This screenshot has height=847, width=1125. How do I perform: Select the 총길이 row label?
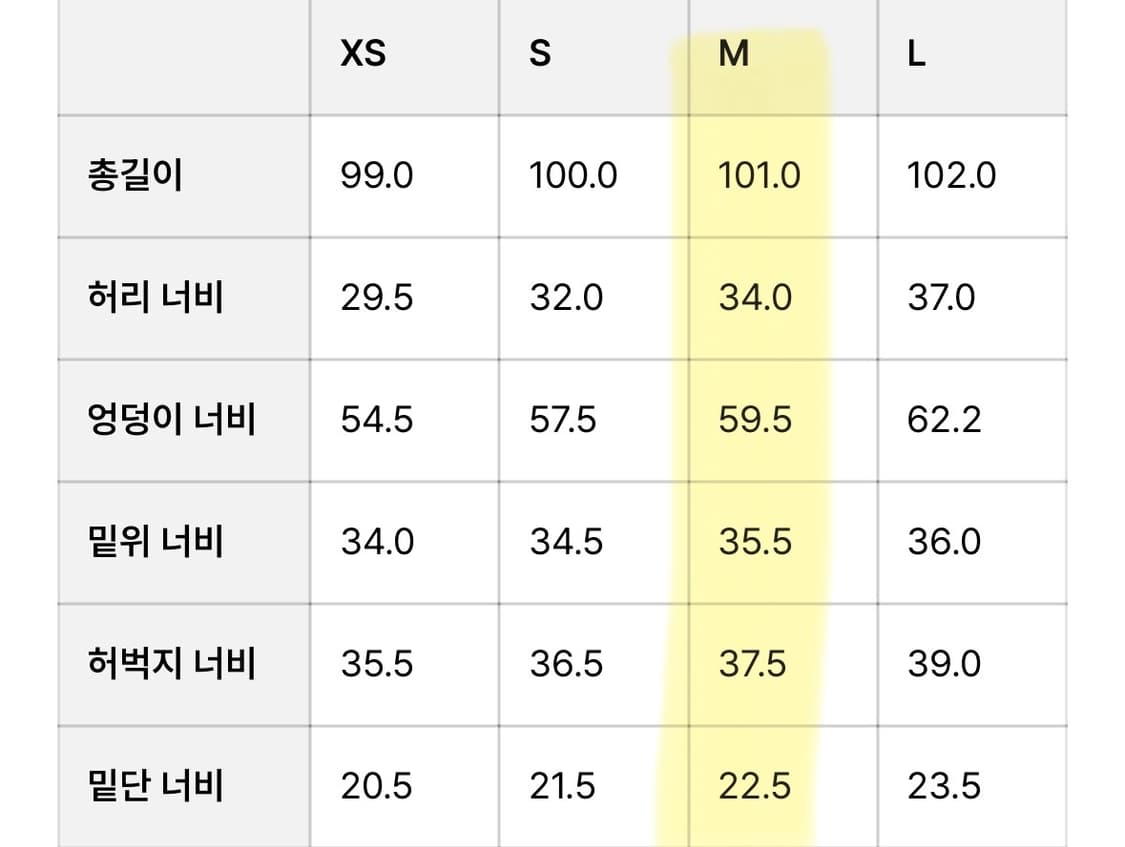pyautogui.click(x=136, y=176)
